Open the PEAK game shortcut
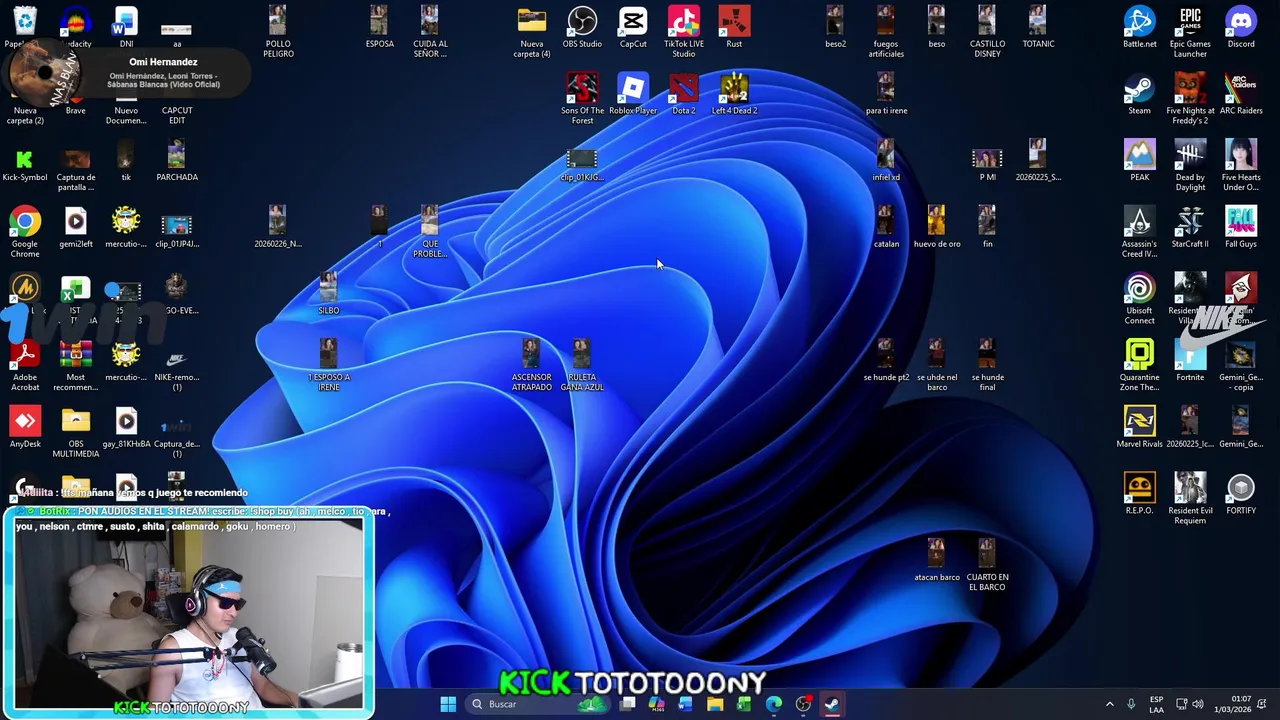Viewport: 1280px width, 720px height. coord(1140,161)
